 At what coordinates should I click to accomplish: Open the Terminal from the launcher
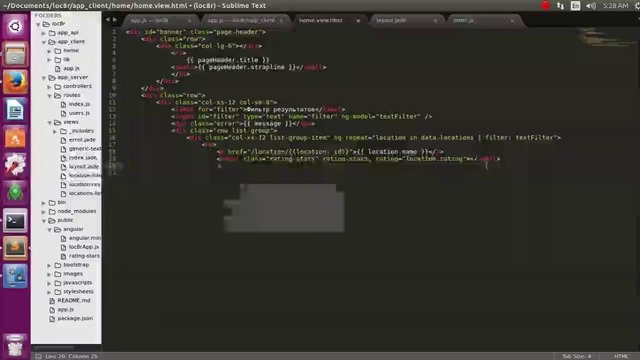pos(15,221)
